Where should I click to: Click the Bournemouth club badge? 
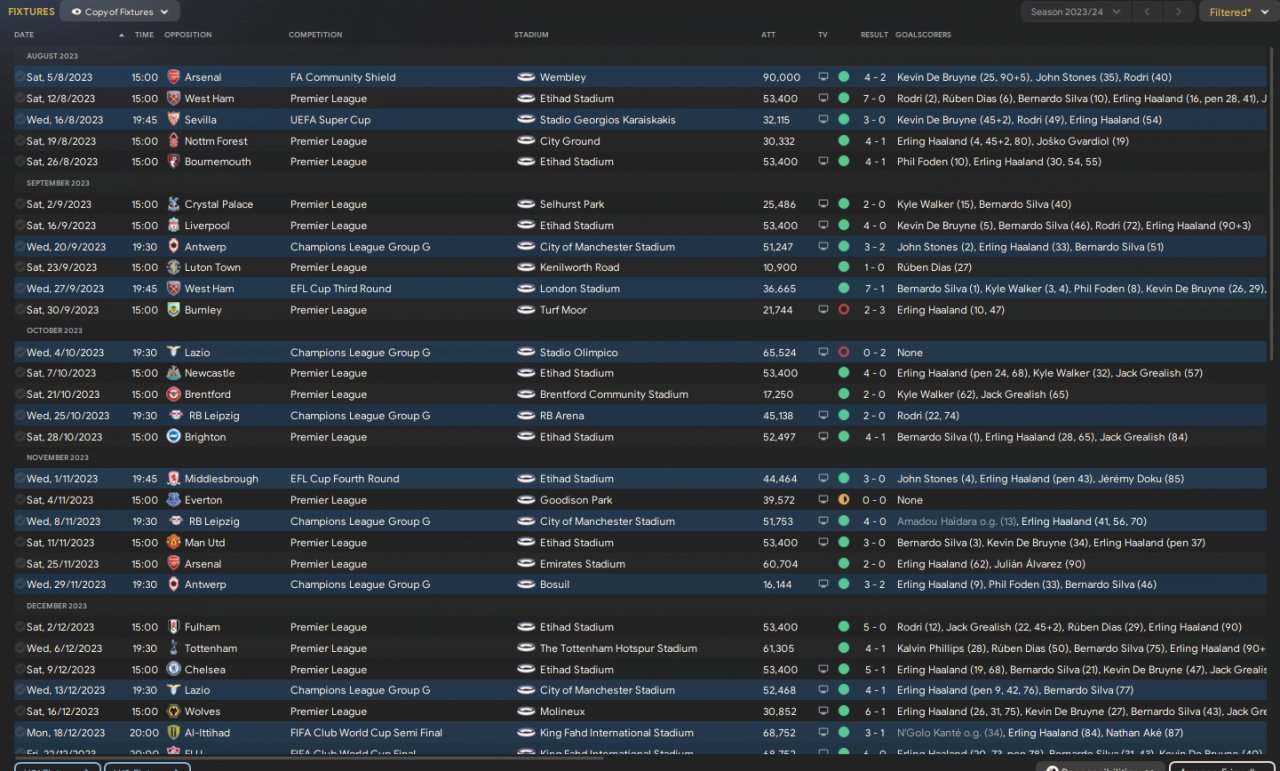coord(174,162)
